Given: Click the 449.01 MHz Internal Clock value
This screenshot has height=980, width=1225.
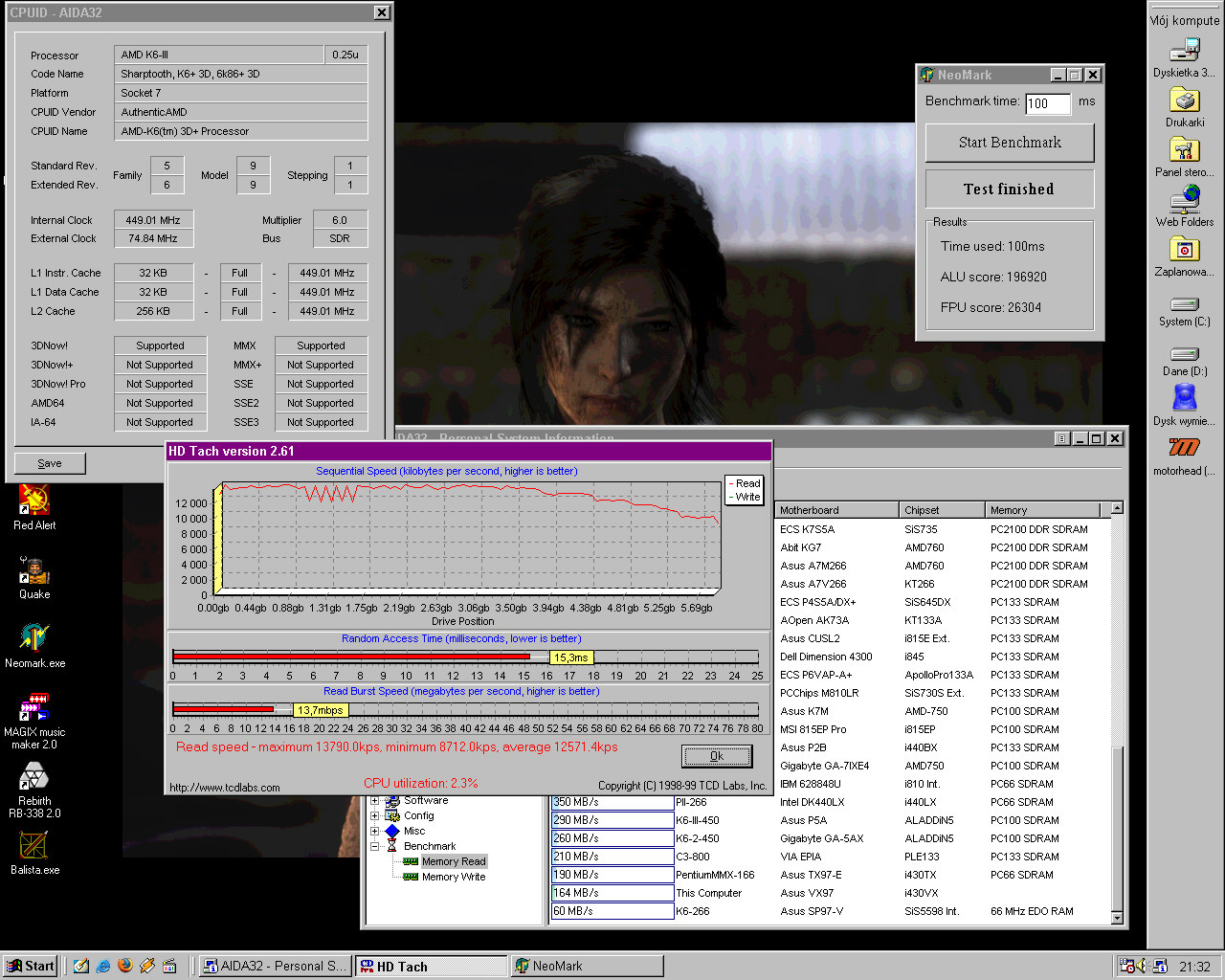Looking at the screenshot, I should (x=153, y=219).
